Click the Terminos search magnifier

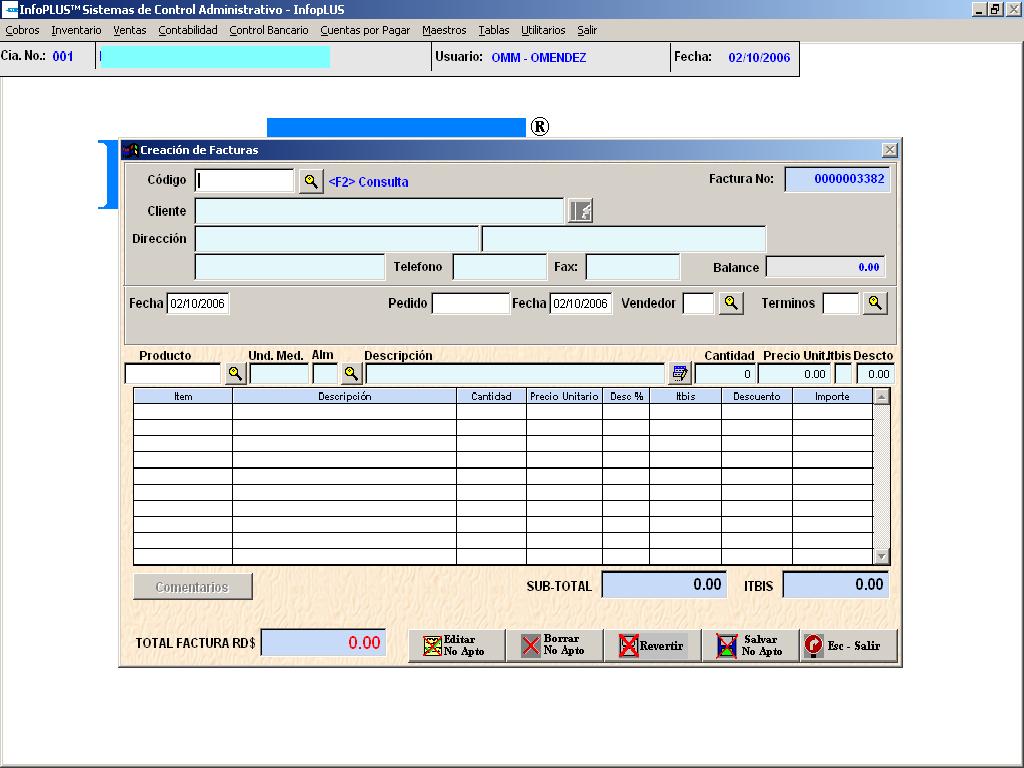pyautogui.click(x=874, y=303)
